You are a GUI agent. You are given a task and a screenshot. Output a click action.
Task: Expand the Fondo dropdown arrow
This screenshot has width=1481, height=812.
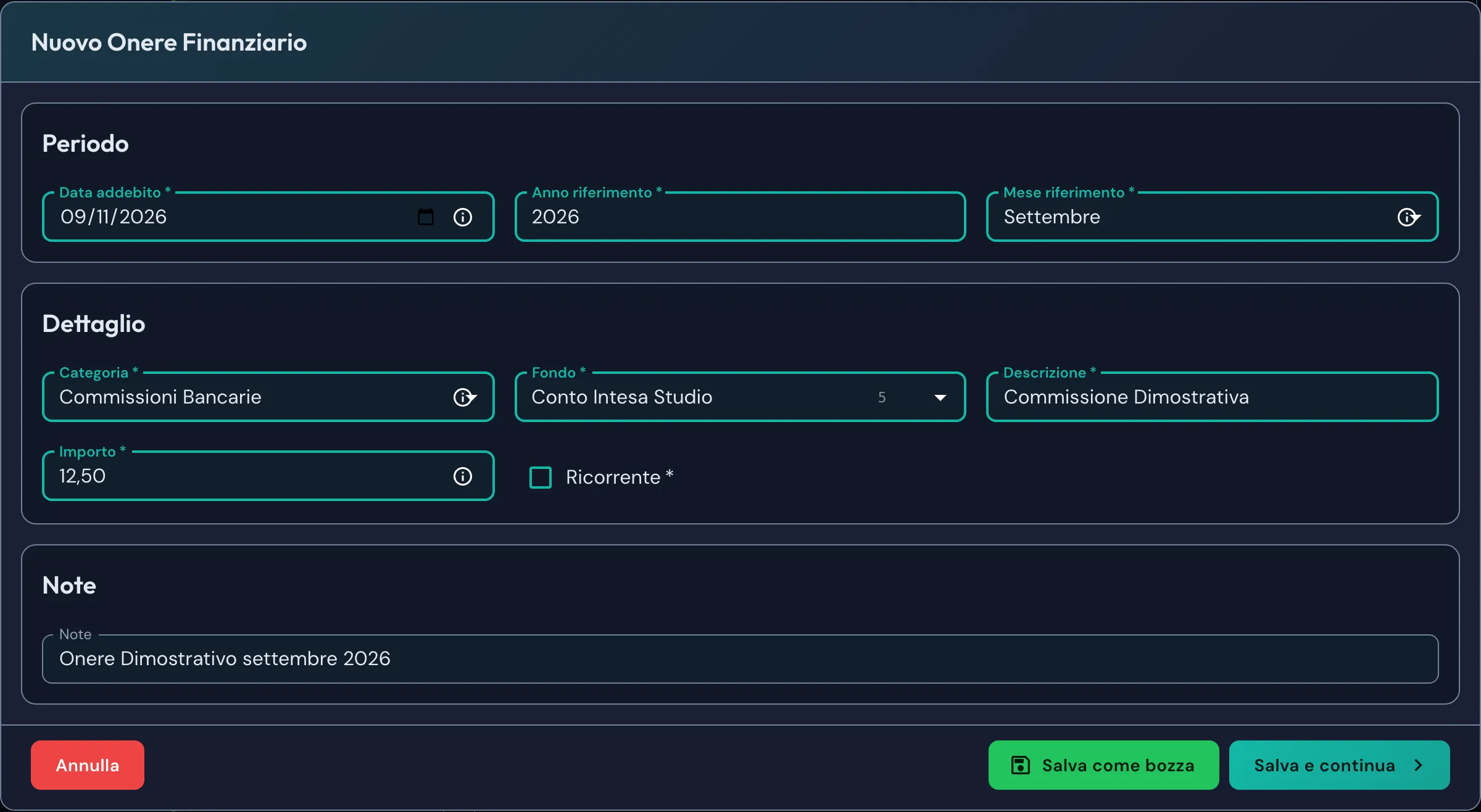pos(940,397)
